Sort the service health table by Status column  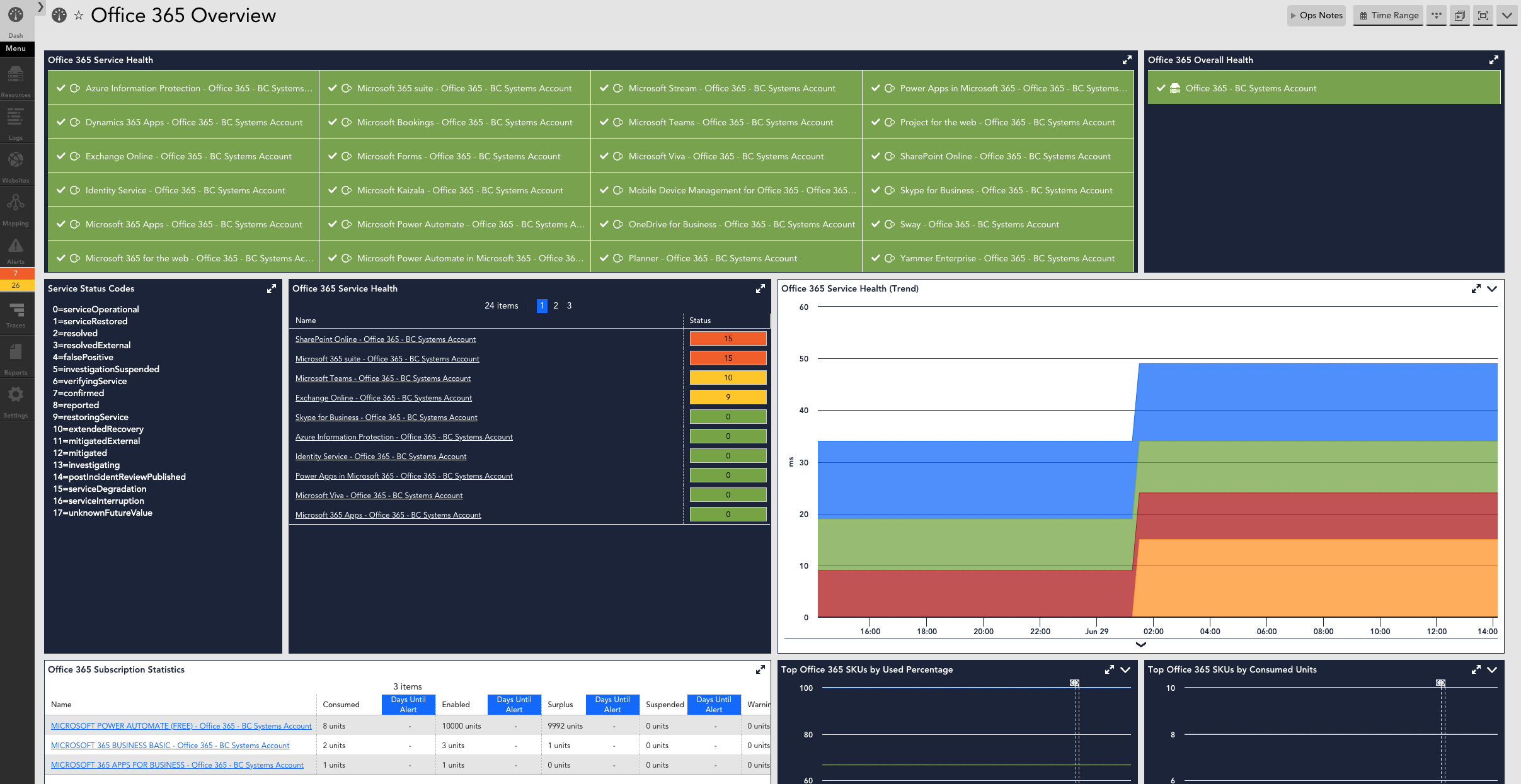click(700, 321)
